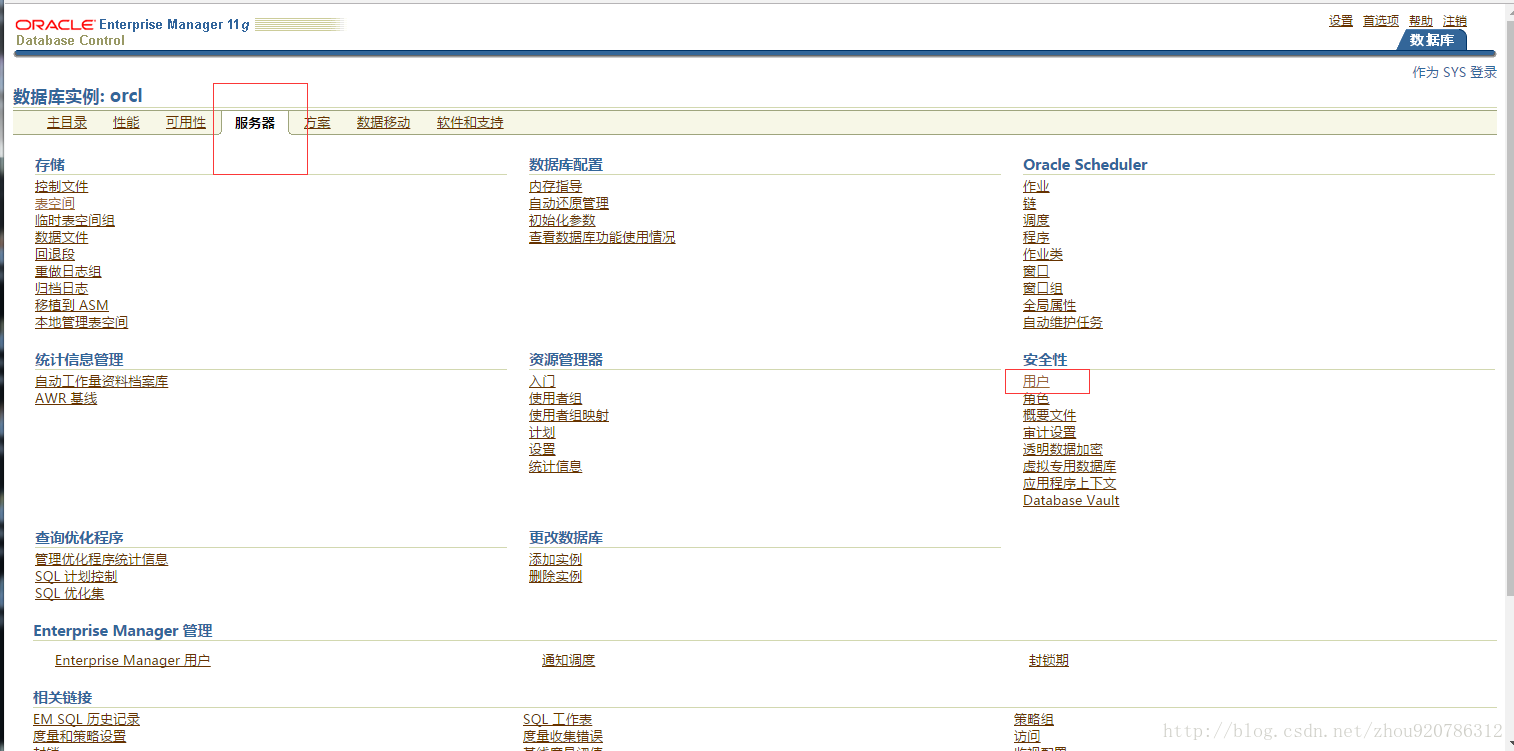Screen dimensions: 1514x751
Task: Click EM SQL 历史记录 link
Action: coord(87,720)
